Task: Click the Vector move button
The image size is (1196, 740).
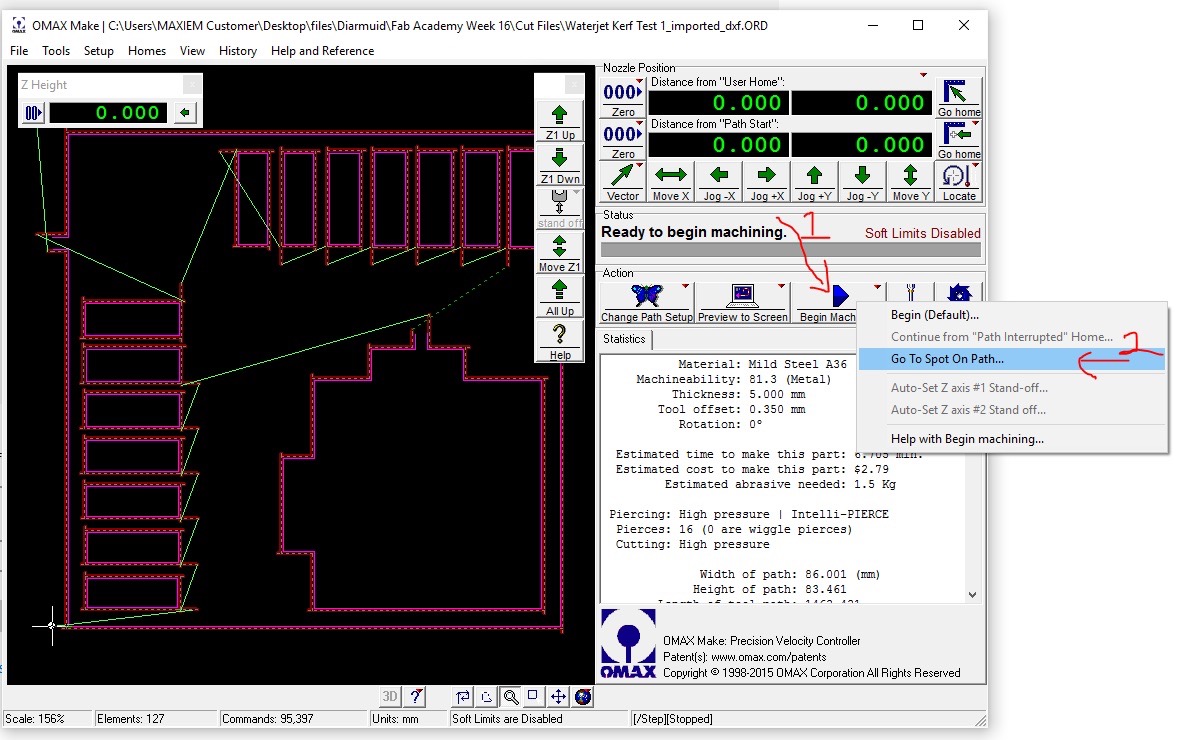Action: click(622, 182)
